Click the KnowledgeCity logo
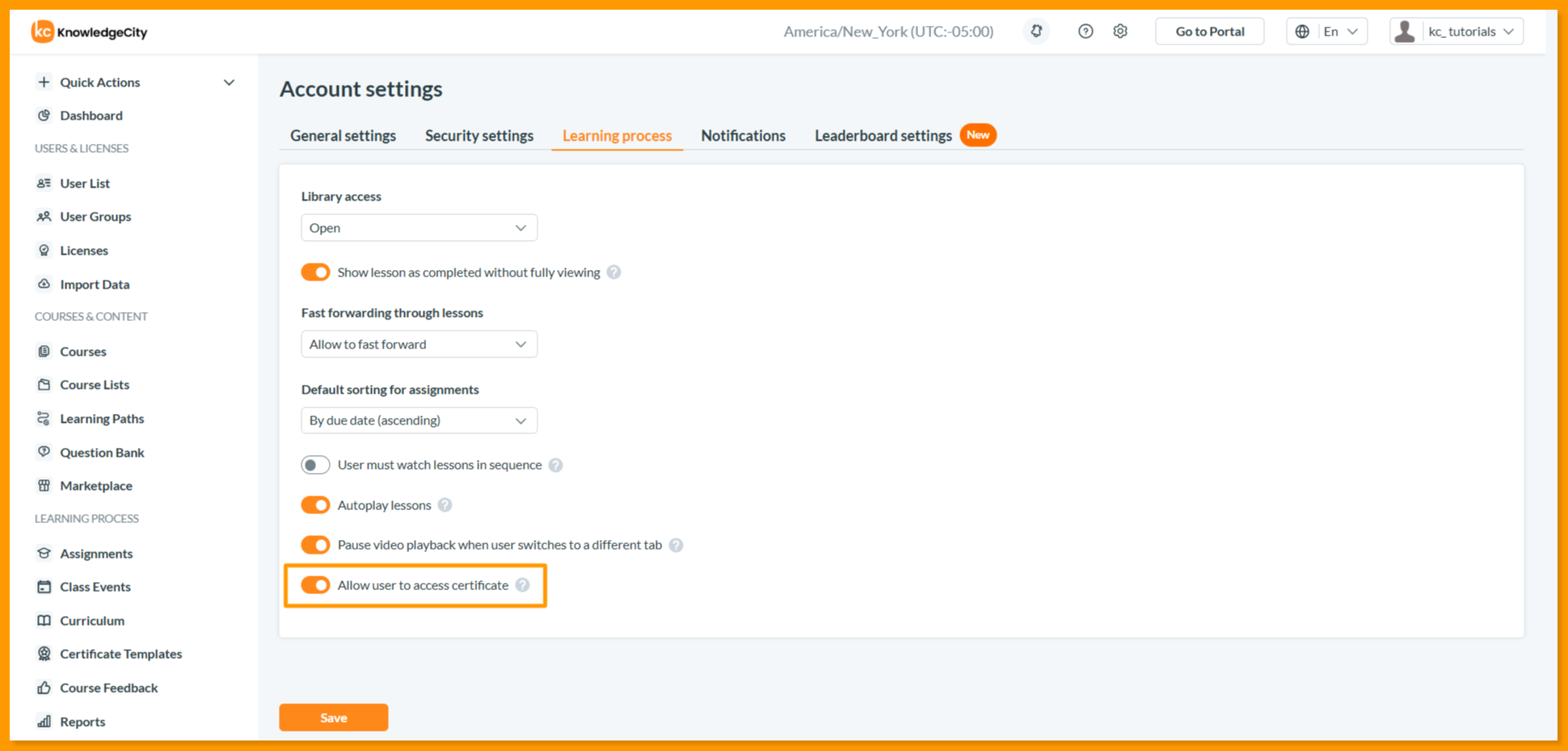This screenshot has width=1568, height=751. pos(90,32)
